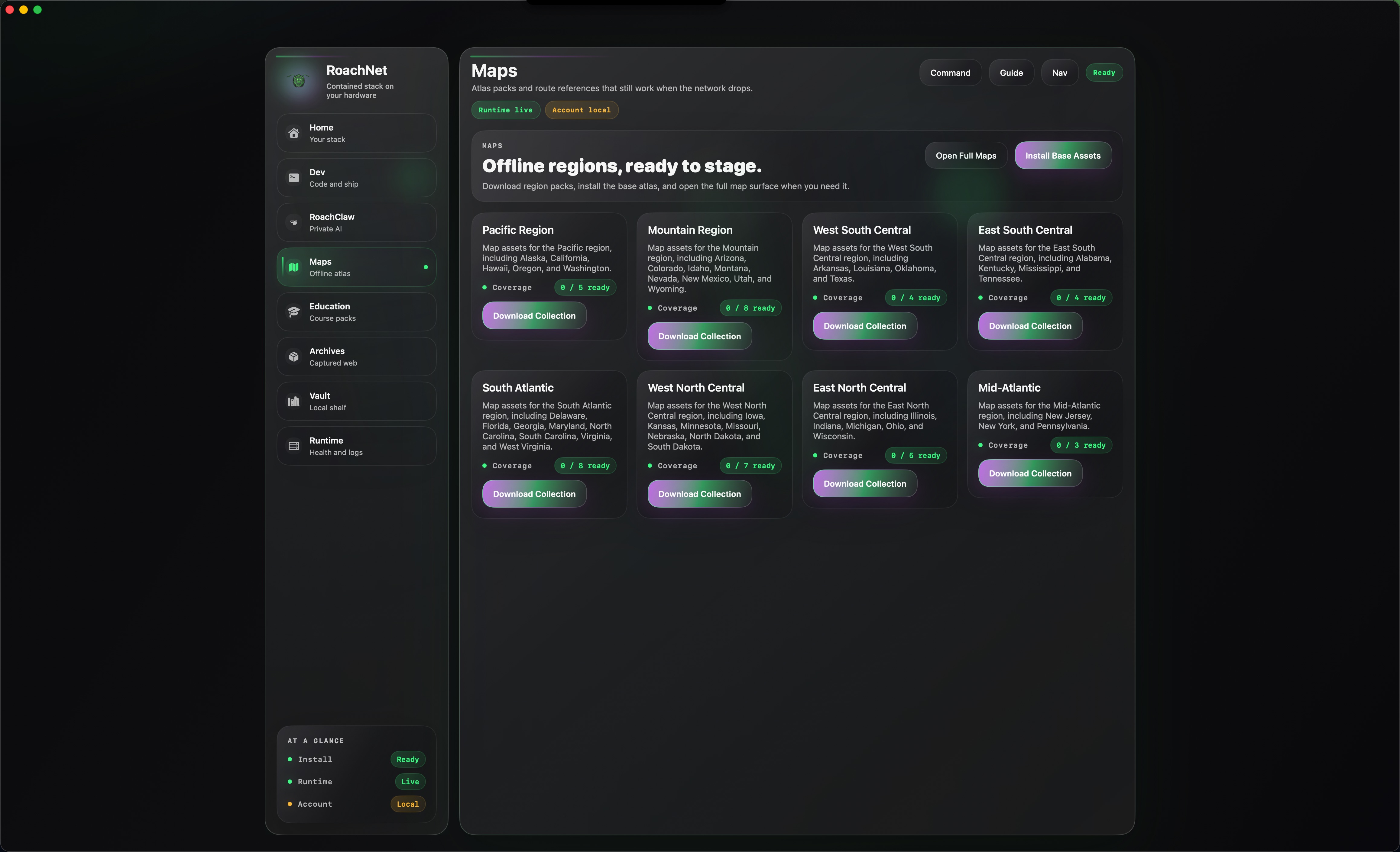Image resolution: width=1400 pixels, height=852 pixels.
Task: Click the Runtime live status pill
Action: click(505, 110)
